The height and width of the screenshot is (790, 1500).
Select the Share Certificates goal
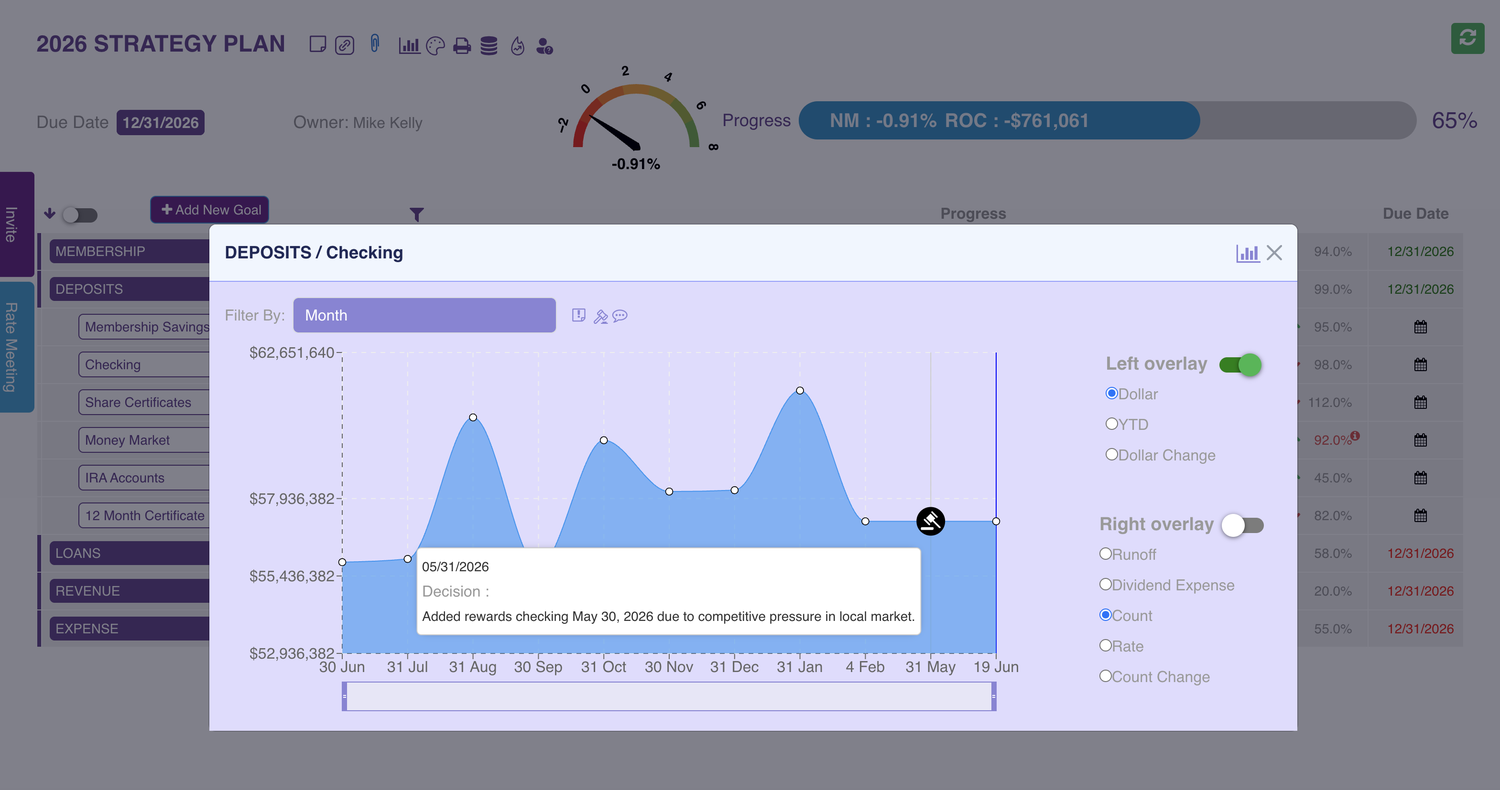144,403
